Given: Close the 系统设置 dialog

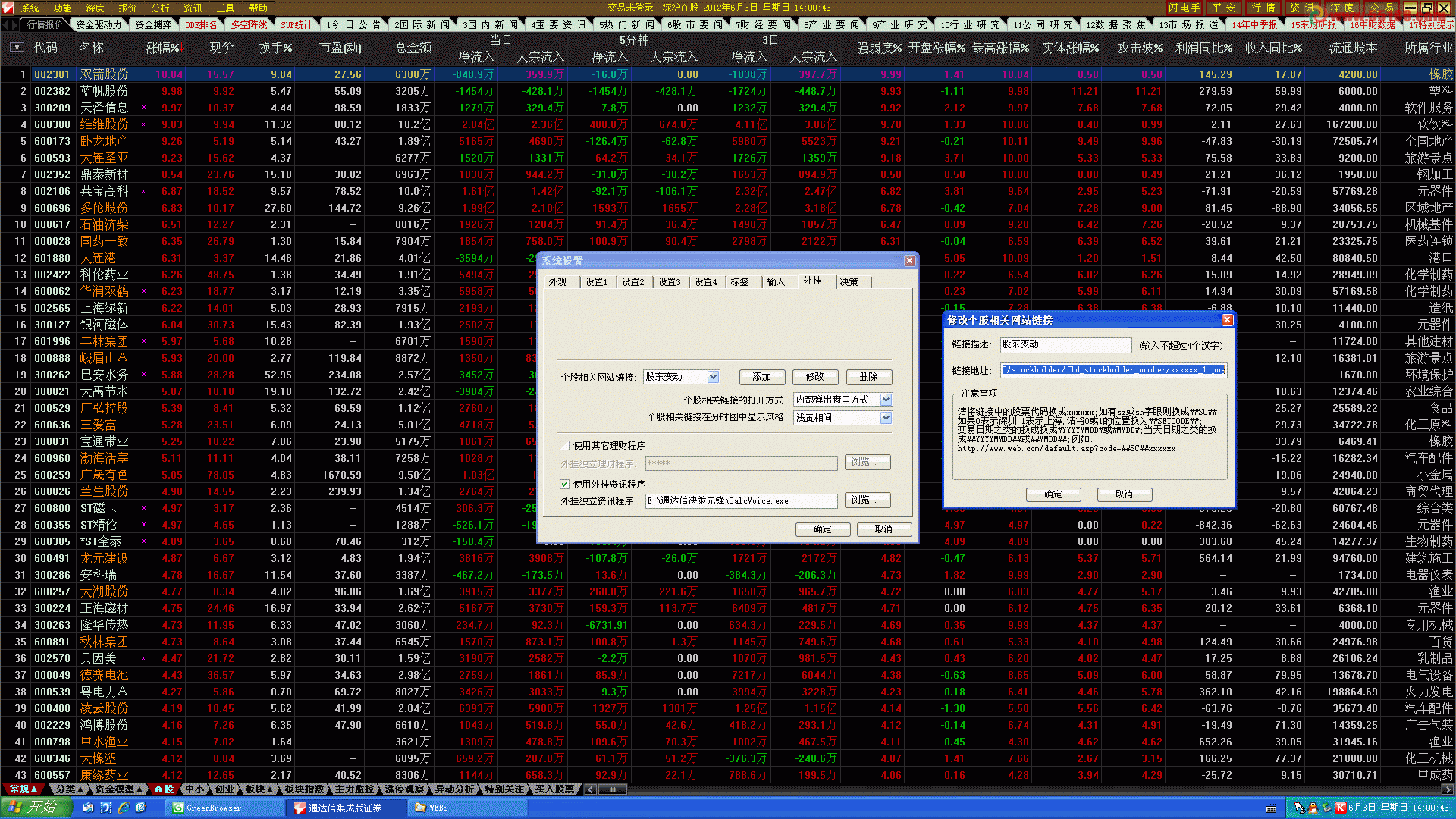Looking at the screenshot, I should [x=909, y=261].
